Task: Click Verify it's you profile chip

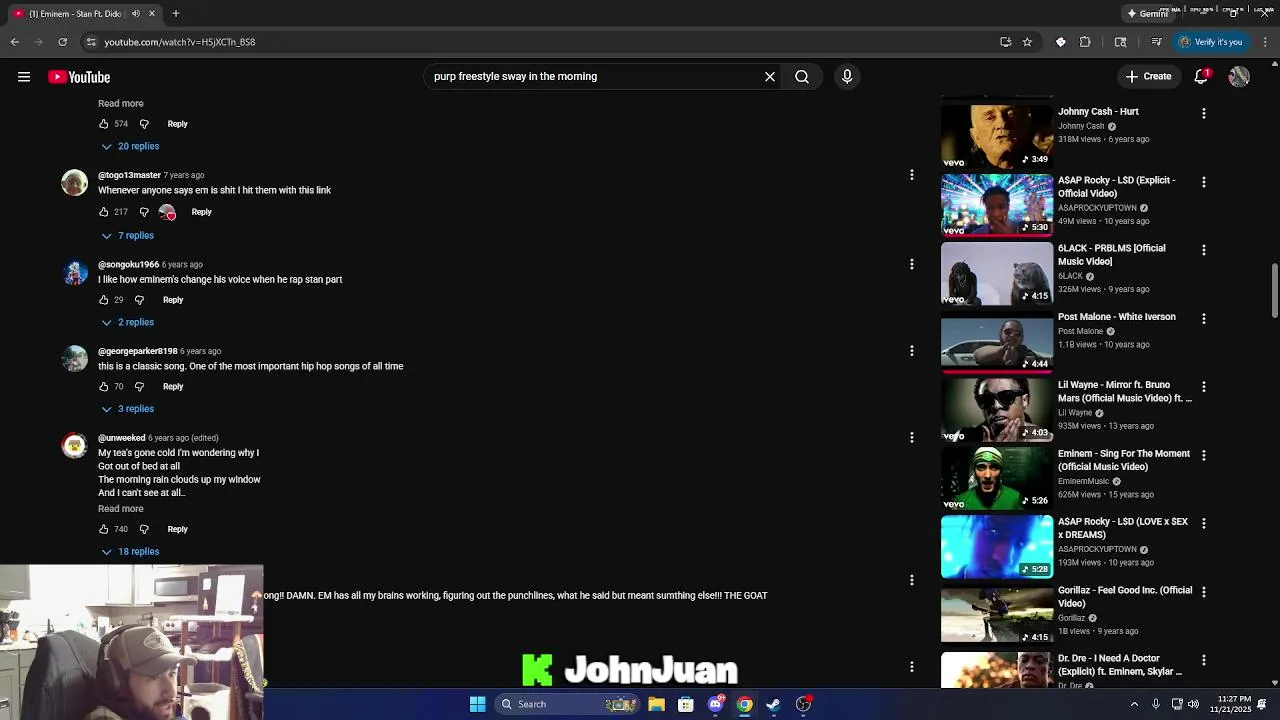Action: click(x=1210, y=42)
